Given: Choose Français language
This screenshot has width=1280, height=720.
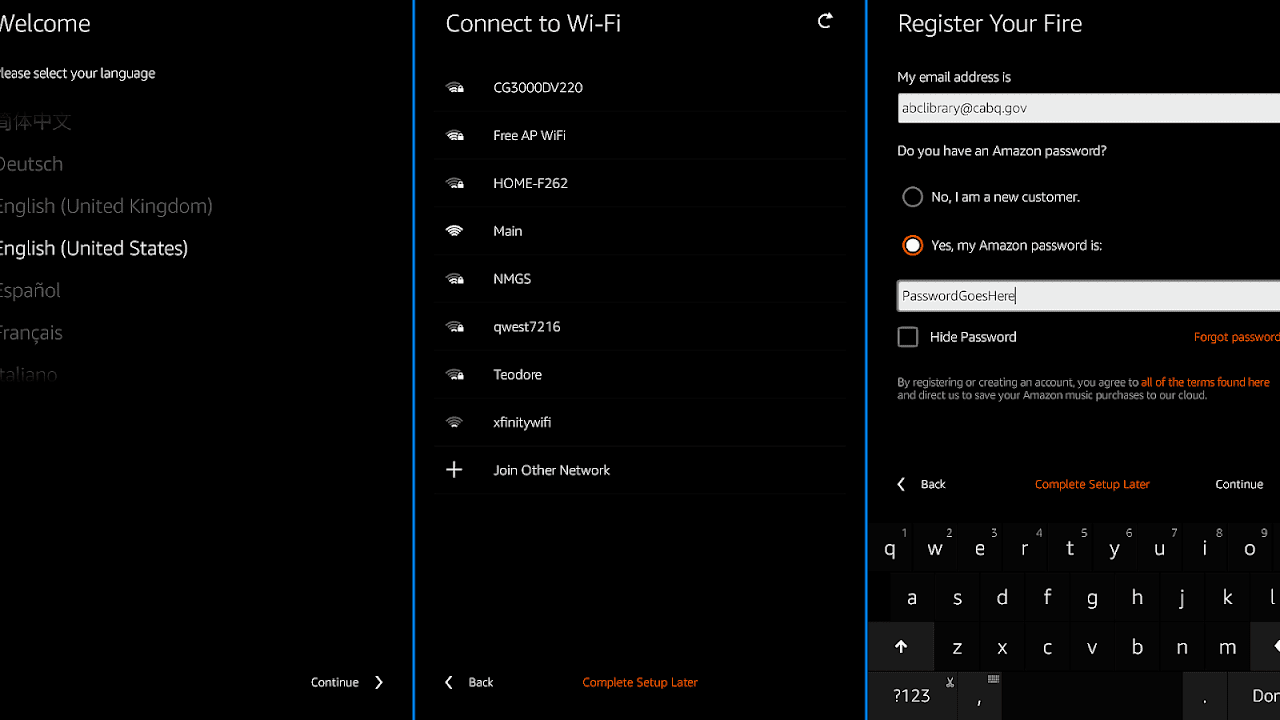Looking at the screenshot, I should point(31,332).
